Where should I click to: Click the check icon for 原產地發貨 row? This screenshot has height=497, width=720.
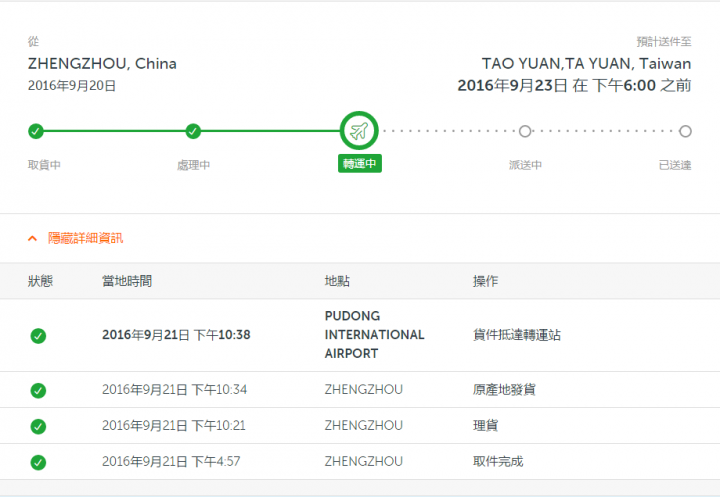coord(38,390)
